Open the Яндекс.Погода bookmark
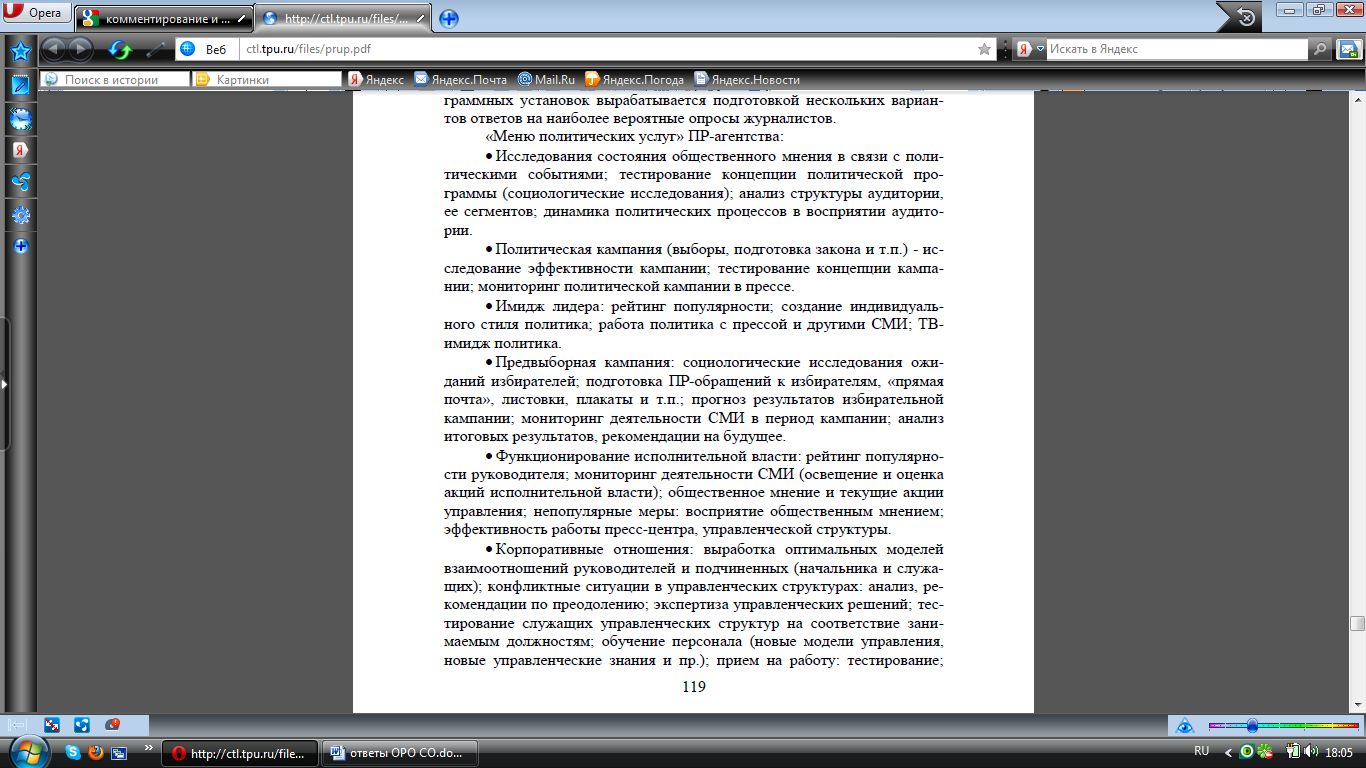Screen dimensions: 1366x768 pos(635,79)
